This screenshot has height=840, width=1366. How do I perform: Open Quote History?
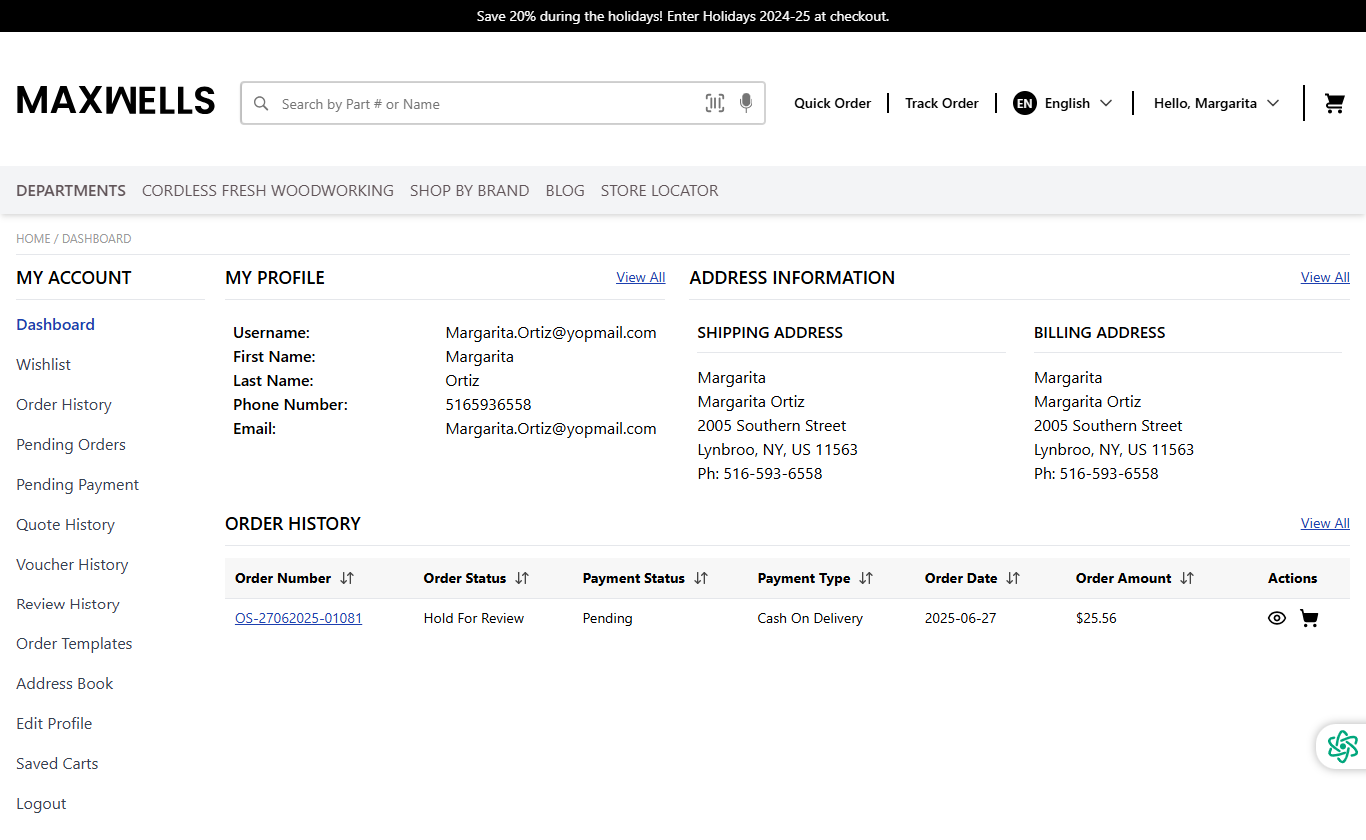pos(65,524)
